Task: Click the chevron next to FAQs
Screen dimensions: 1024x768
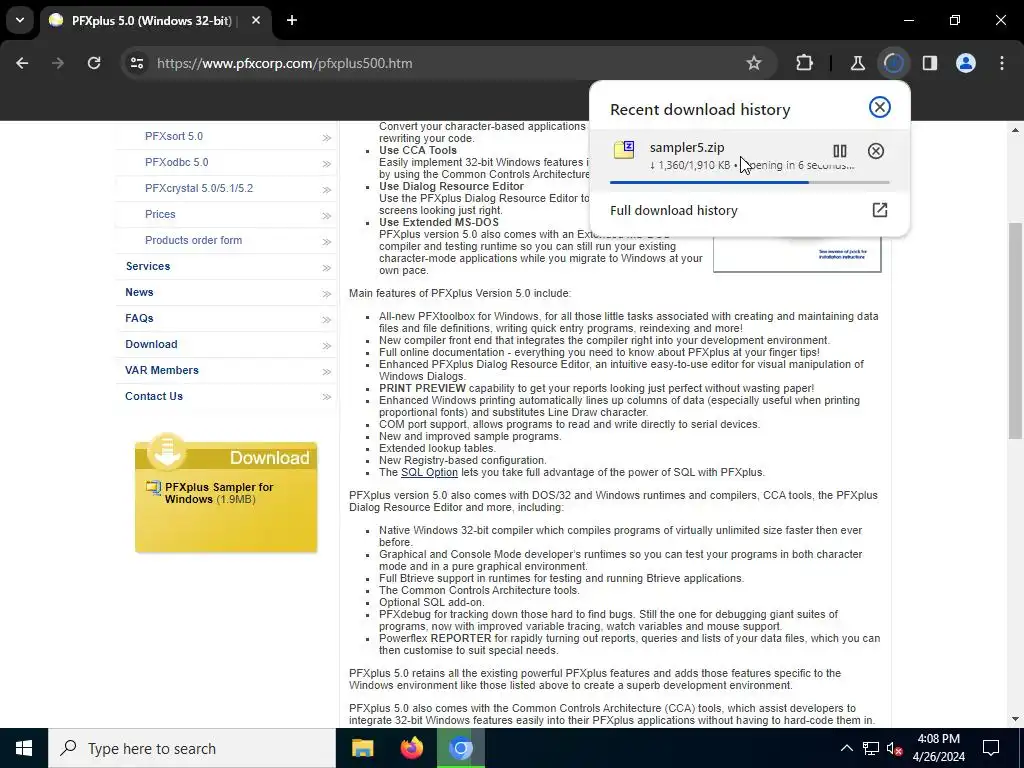Action: tap(327, 319)
